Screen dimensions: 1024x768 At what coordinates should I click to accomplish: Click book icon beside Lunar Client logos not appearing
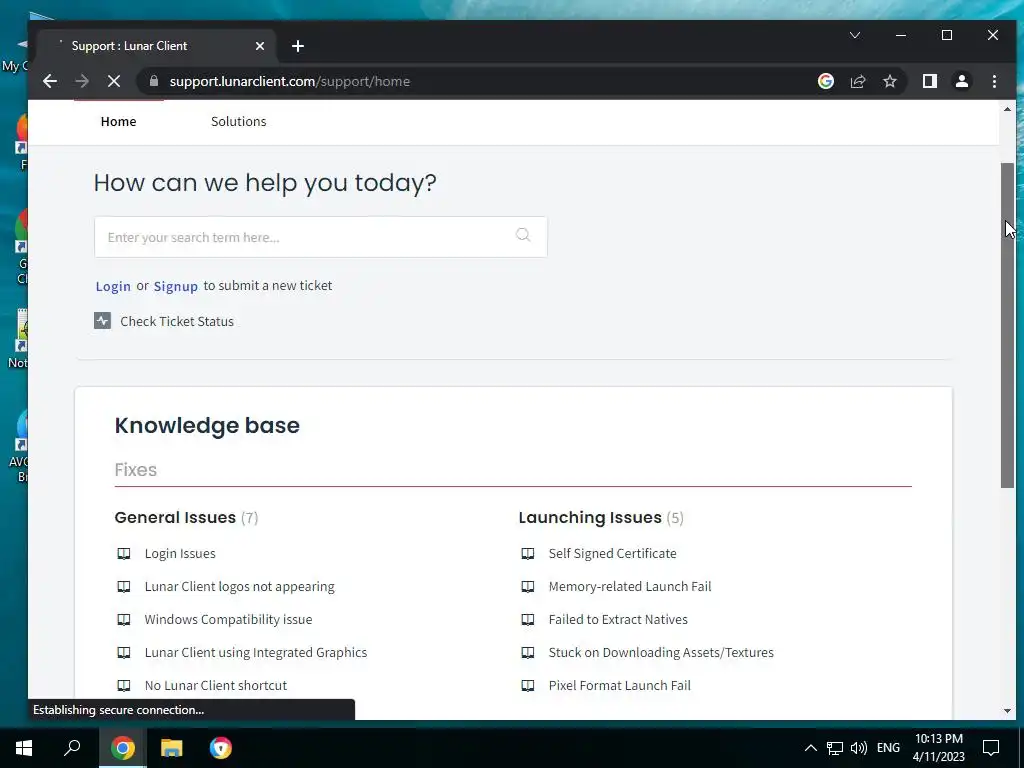(123, 586)
